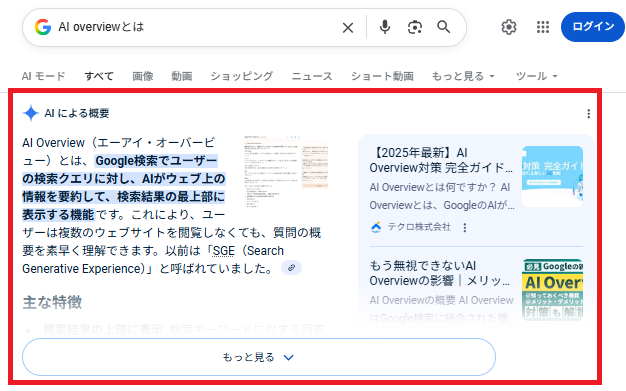626x391 pixels.
Task: Open the AI overview screenshot thumbnail
Action: [286, 172]
